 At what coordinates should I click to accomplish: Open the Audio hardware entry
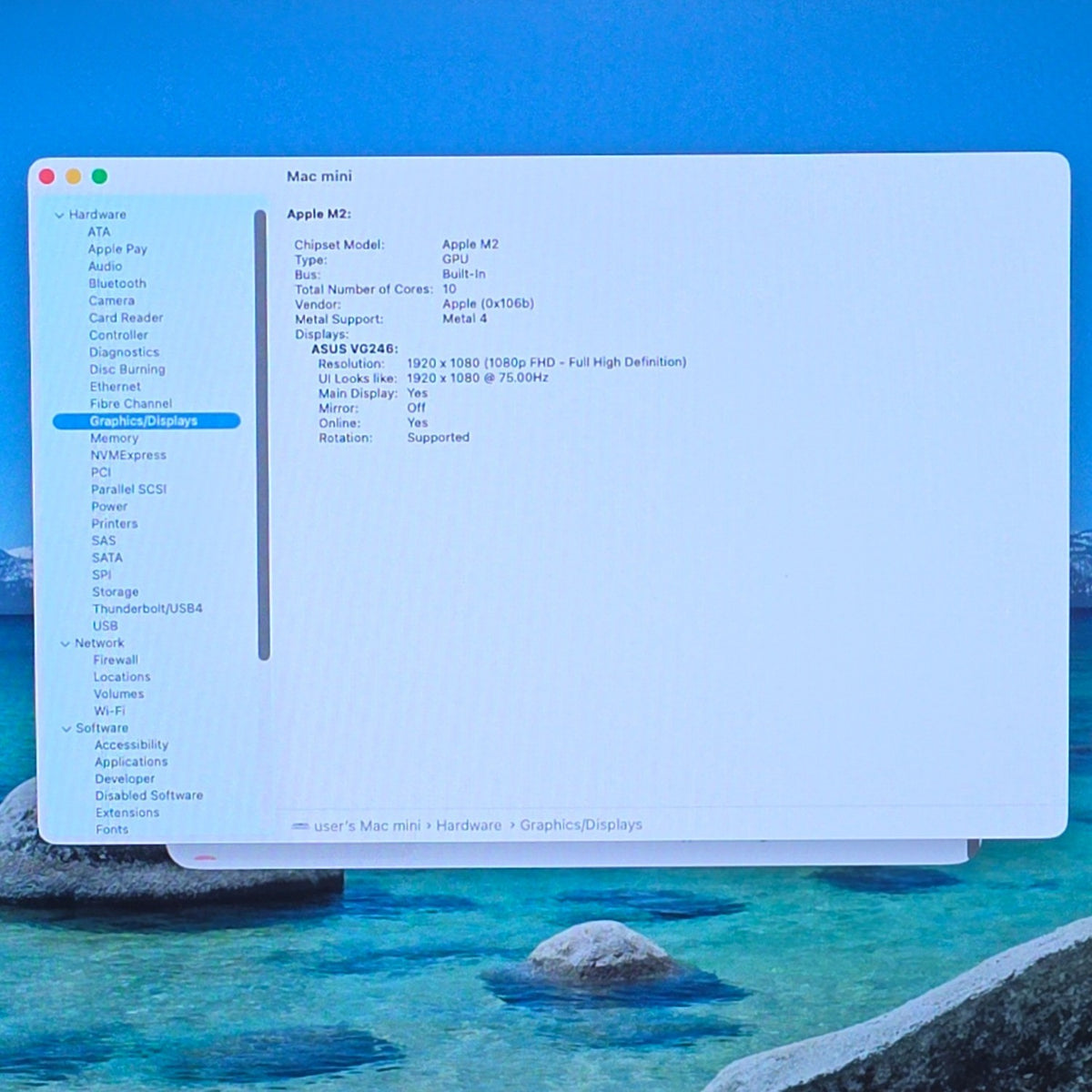[x=105, y=267]
